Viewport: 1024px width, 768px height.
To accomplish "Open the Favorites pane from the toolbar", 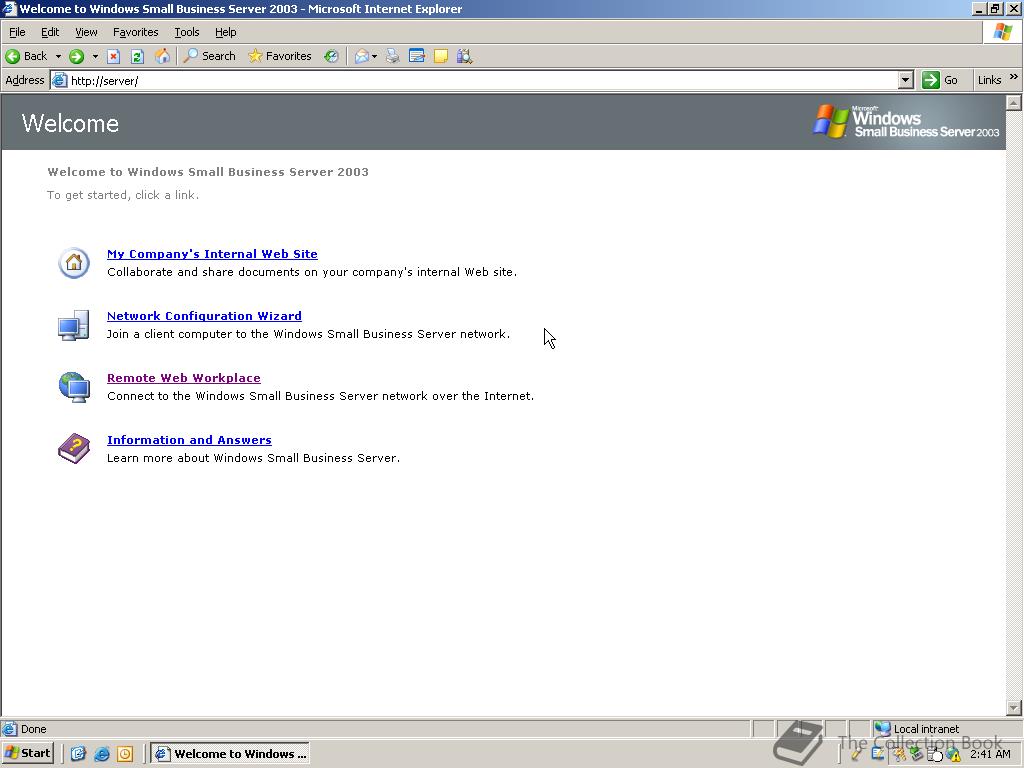I will 280,56.
